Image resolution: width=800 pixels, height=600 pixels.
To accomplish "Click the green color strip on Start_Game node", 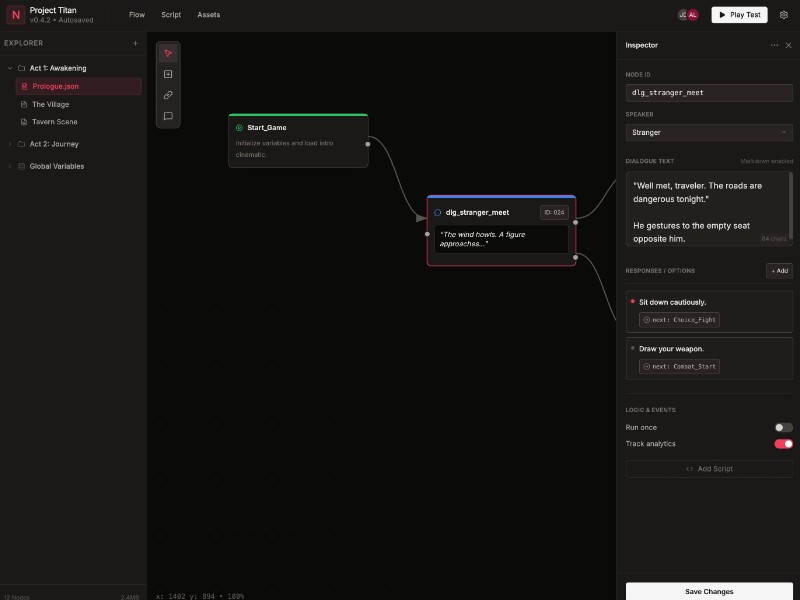I will pyautogui.click(x=298, y=113).
